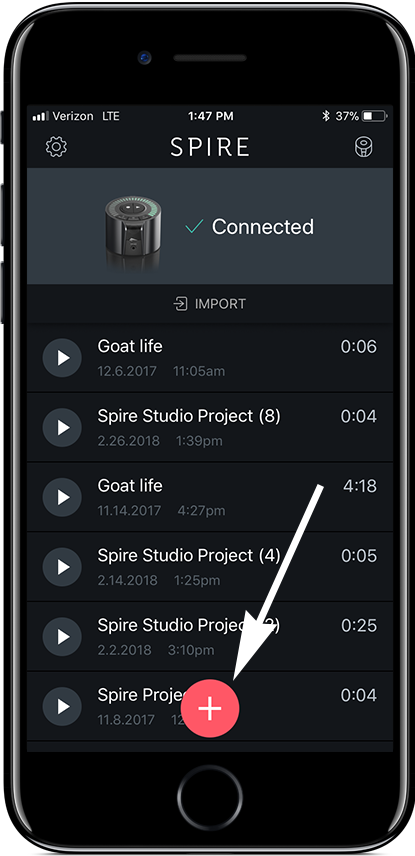415x856 pixels.
Task: Play Spire Studio Project (8)
Action: [x=62, y=428]
